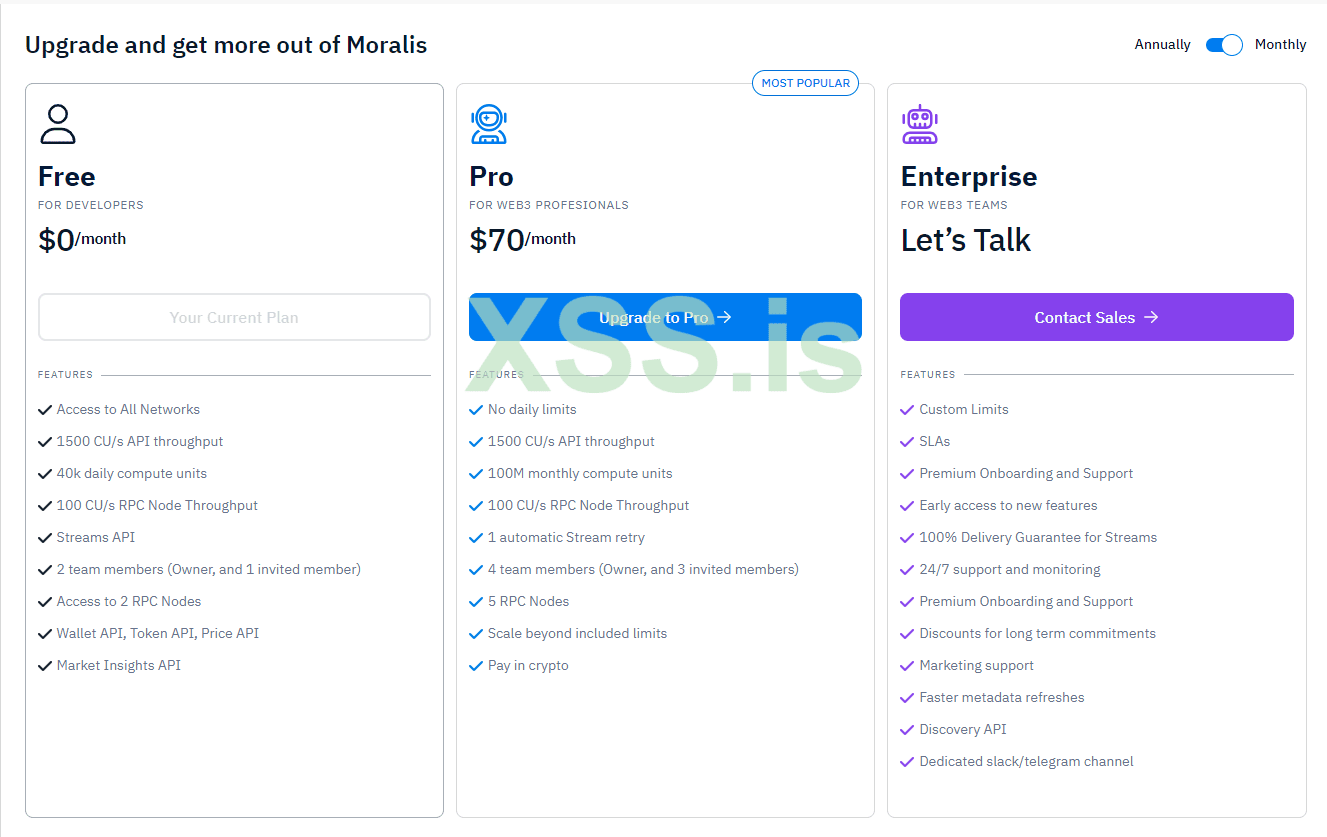The height and width of the screenshot is (837, 1327).
Task: Click the $70/month price text
Action: click(x=522, y=240)
